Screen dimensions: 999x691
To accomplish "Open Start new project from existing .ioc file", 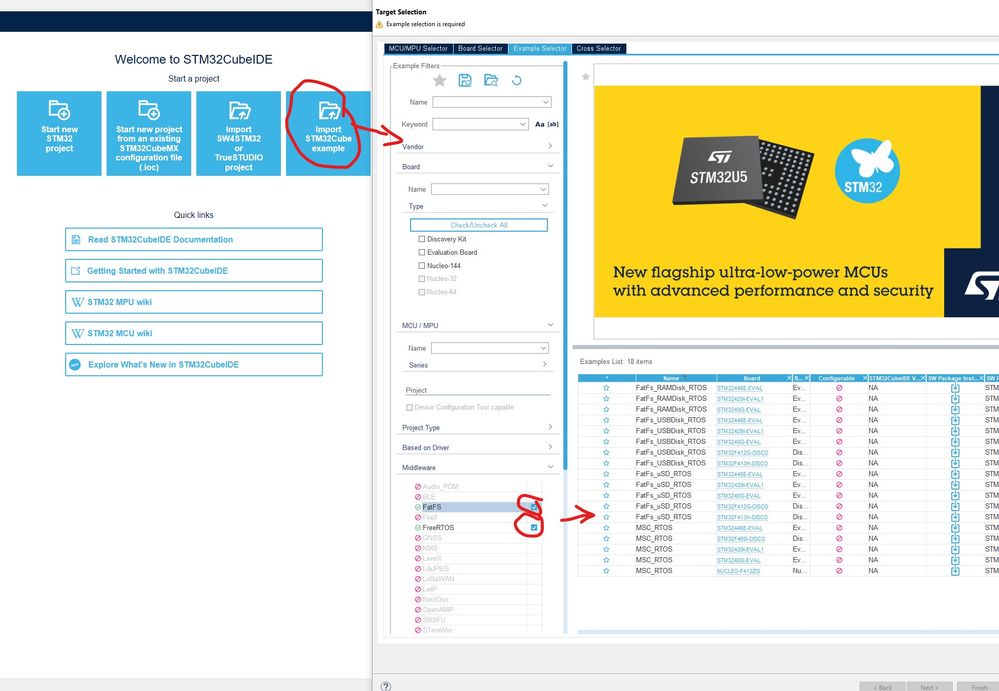I will click(x=149, y=133).
